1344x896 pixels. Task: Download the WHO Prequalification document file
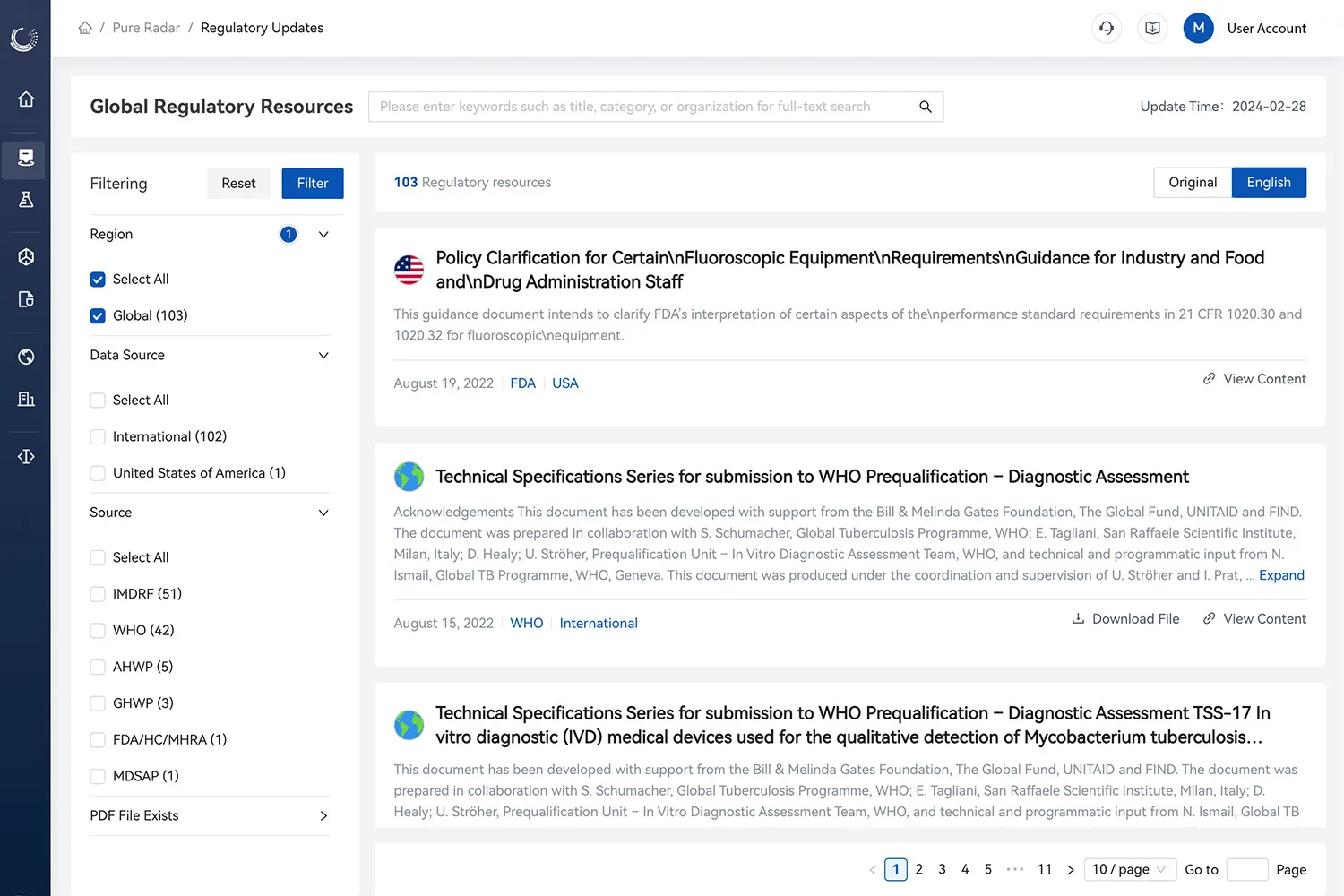[1125, 618]
